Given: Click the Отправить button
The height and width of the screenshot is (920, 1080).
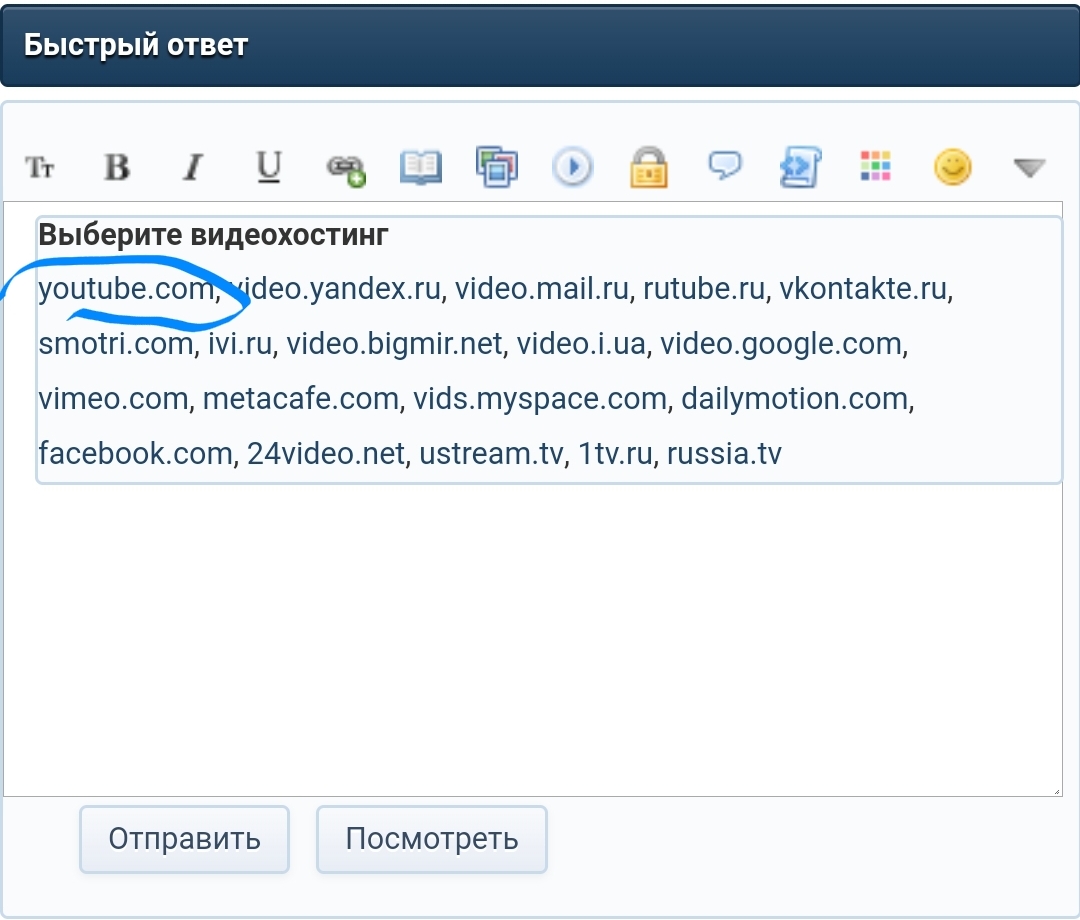Looking at the screenshot, I should [x=184, y=839].
